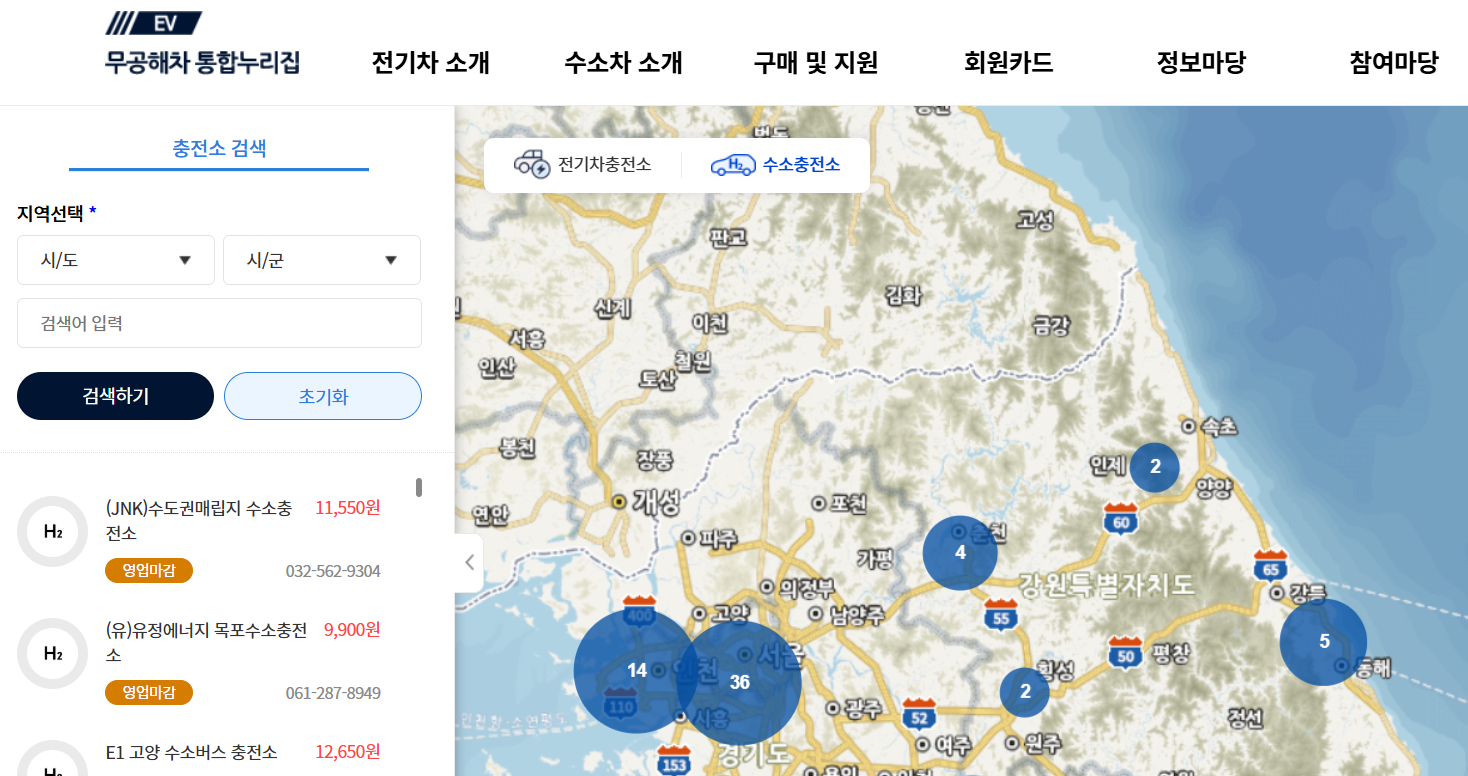
Task: Focus the 검색어 입력 search field
Action: pyautogui.click(x=219, y=323)
